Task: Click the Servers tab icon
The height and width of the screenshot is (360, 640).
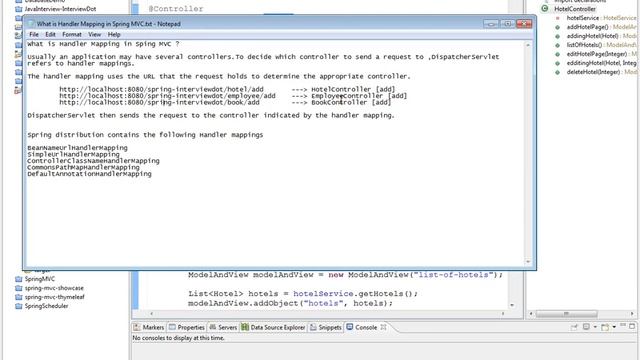Action: click(213, 327)
